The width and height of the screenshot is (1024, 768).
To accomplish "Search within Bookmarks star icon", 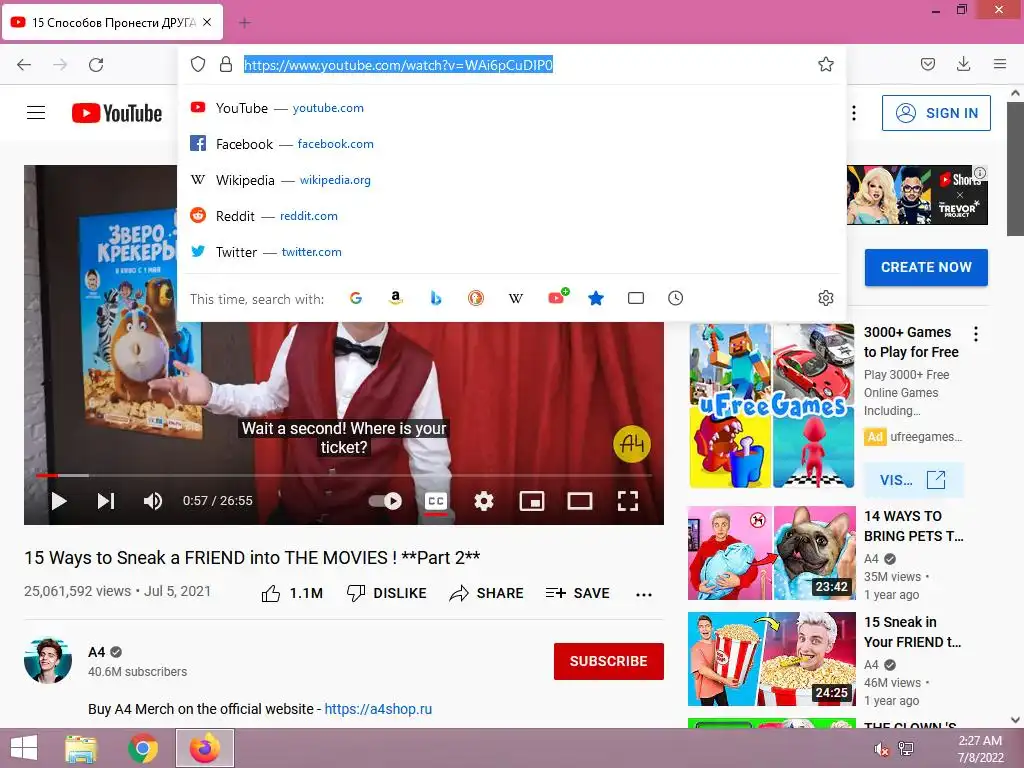I will point(596,298).
